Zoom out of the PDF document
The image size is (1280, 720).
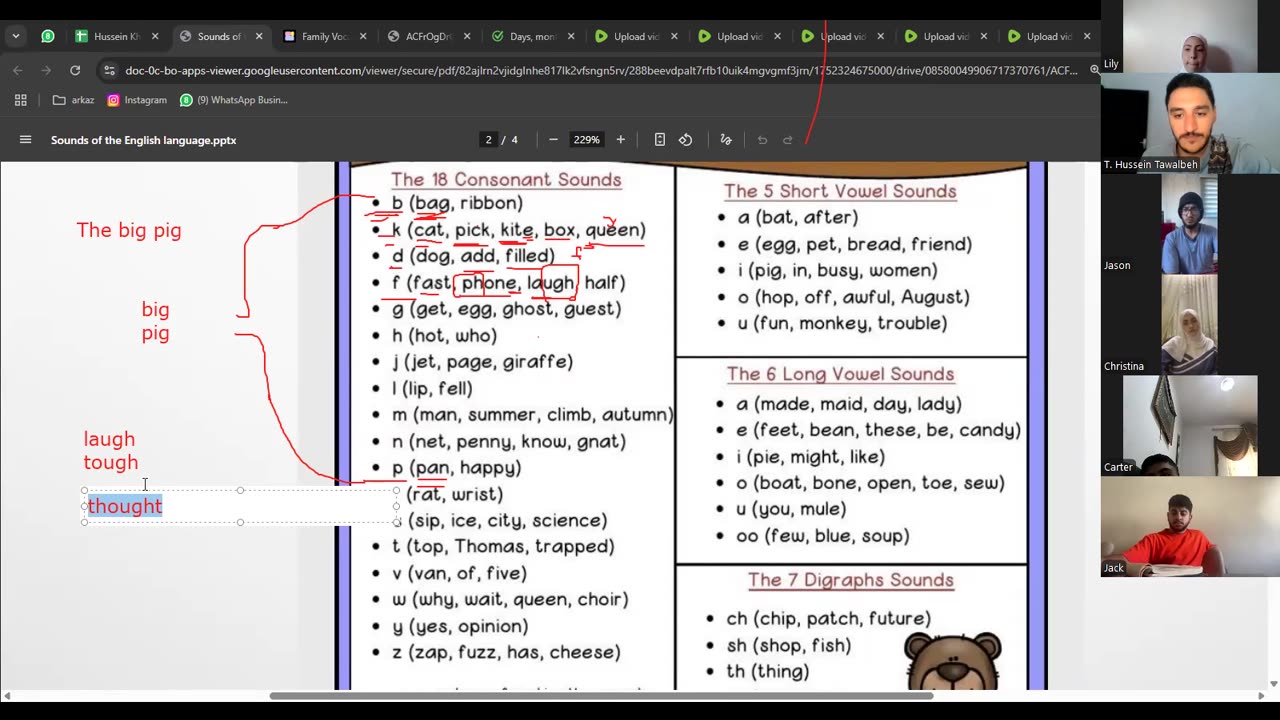[x=553, y=140]
